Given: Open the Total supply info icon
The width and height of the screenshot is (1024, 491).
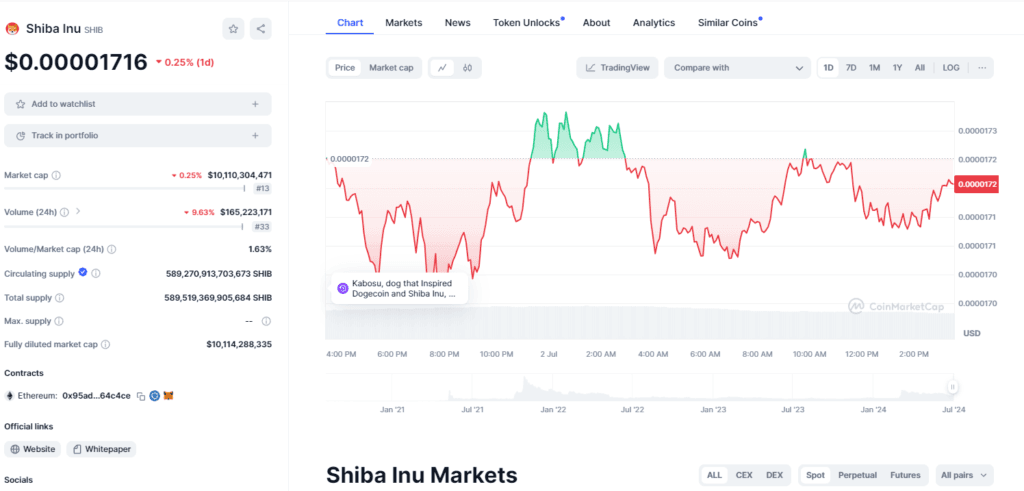Looking at the screenshot, I should point(59,298).
